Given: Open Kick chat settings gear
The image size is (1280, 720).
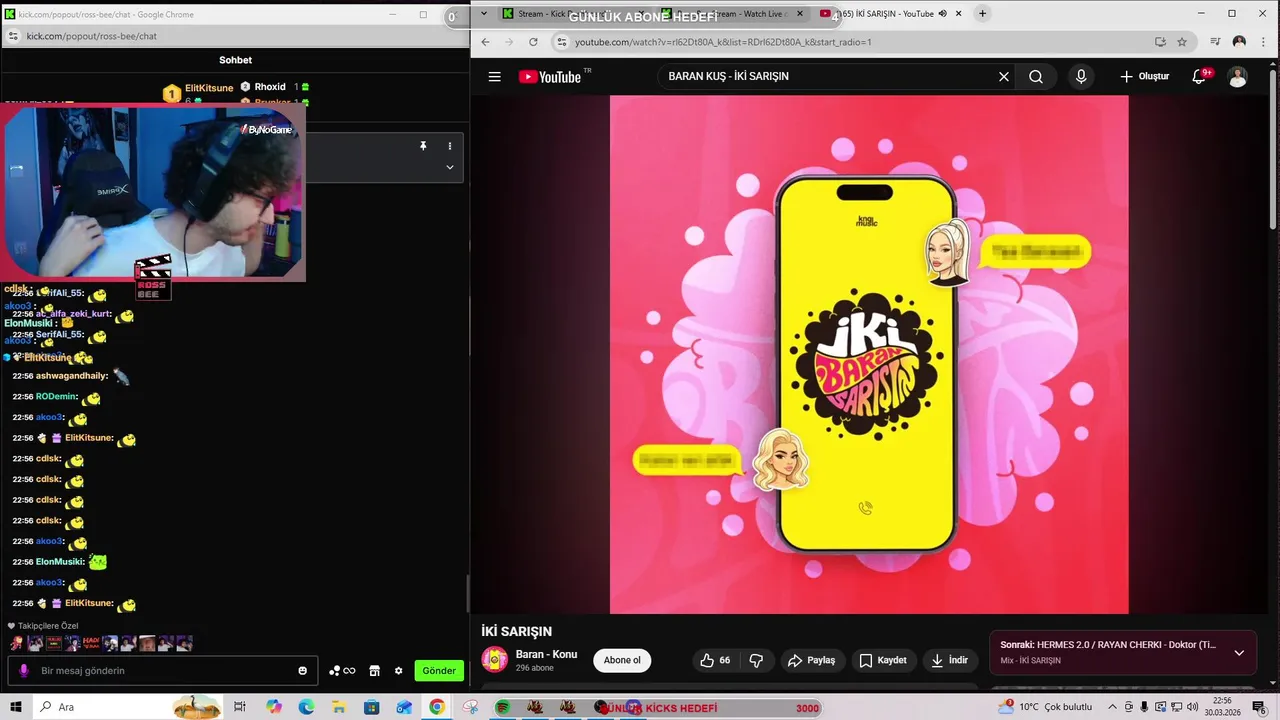Looking at the screenshot, I should click(x=398, y=671).
